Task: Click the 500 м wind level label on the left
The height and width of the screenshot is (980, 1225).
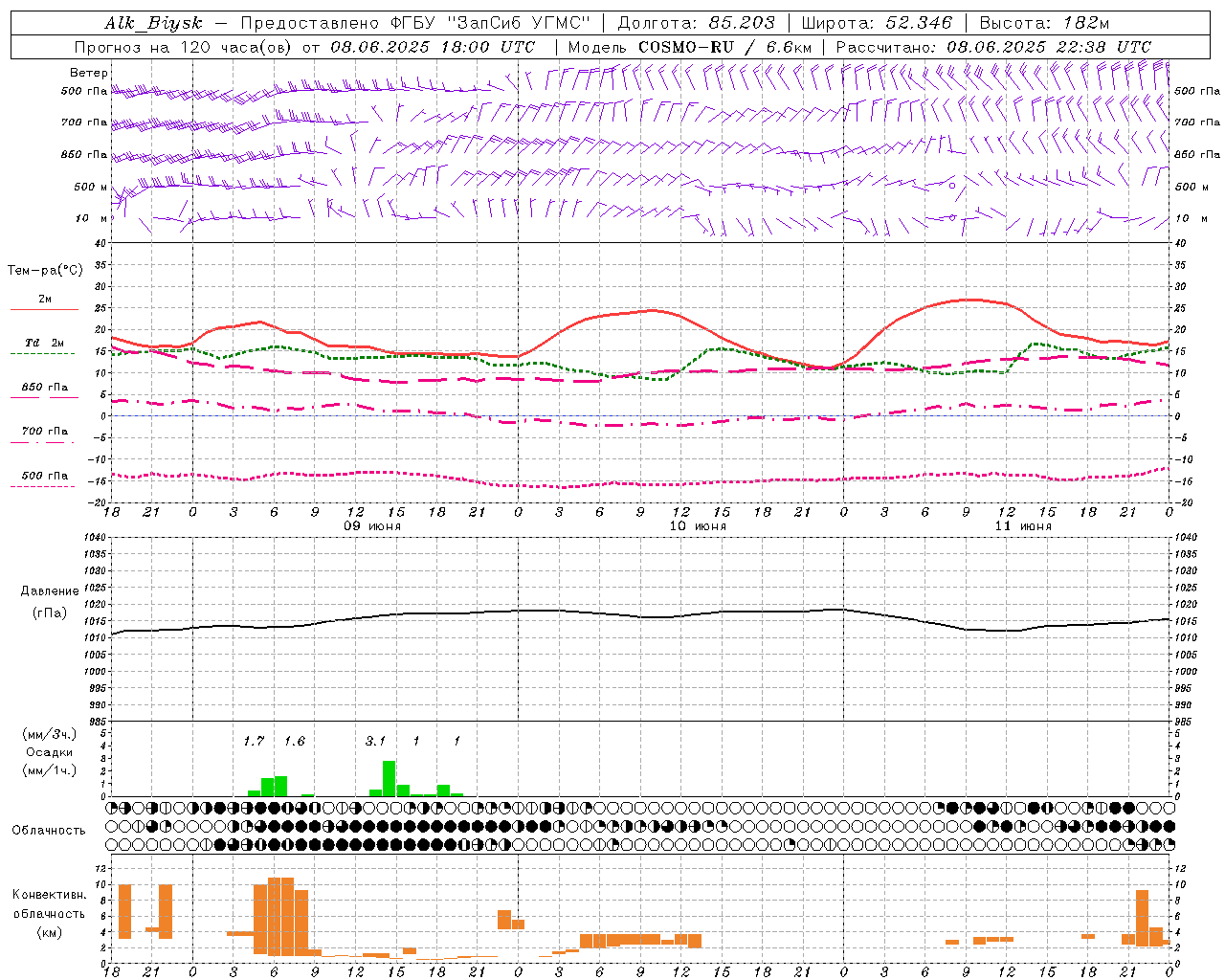Action: (x=91, y=187)
